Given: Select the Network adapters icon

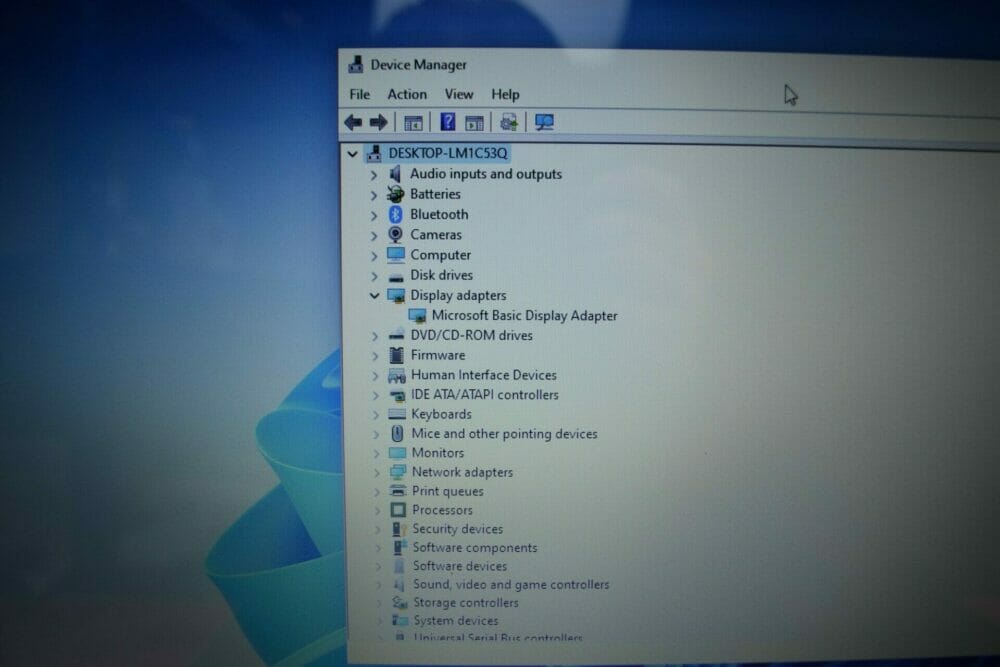Looking at the screenshot, I should tap(397, 472).
